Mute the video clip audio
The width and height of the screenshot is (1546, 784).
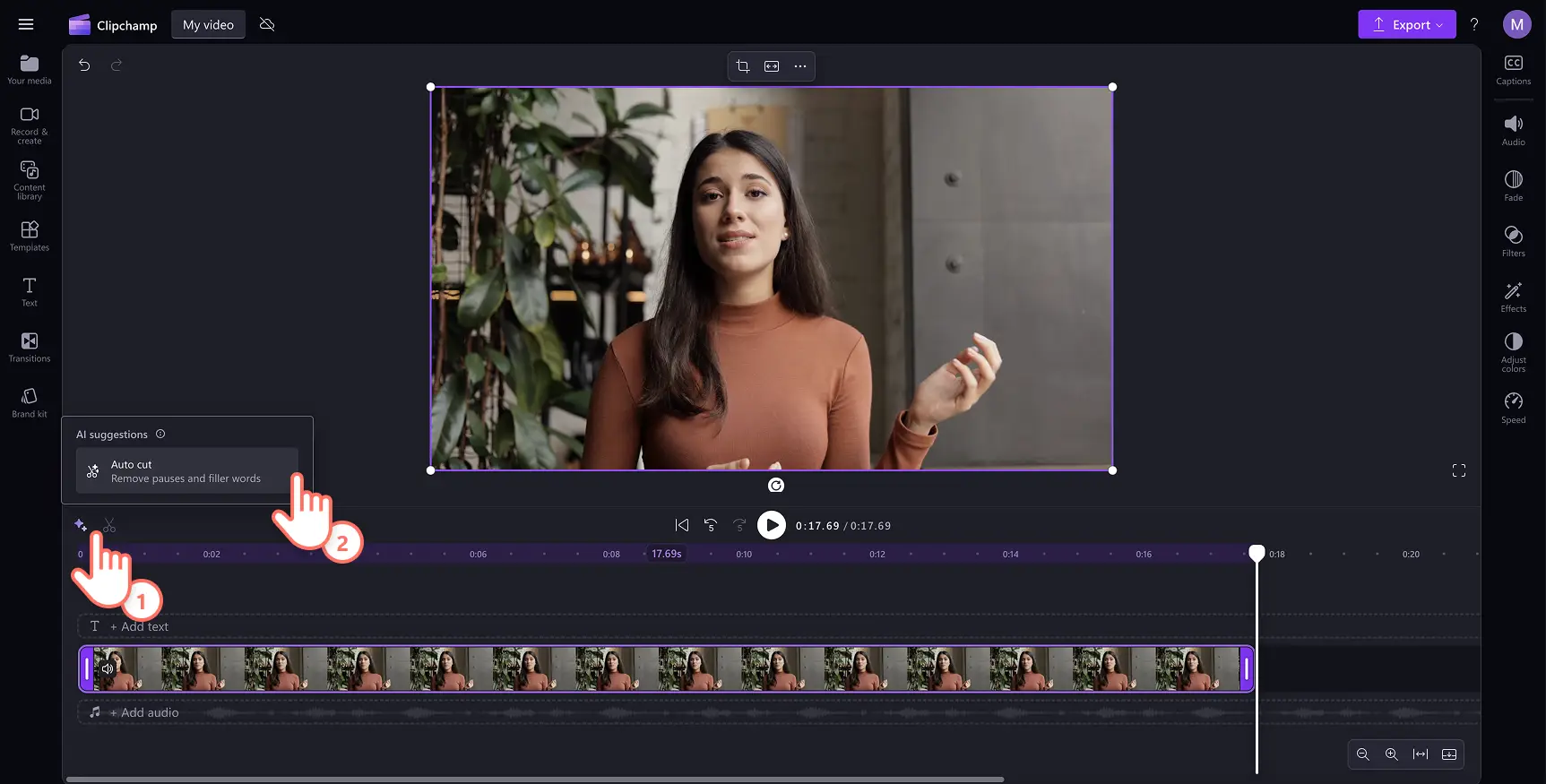pos(108,668)
